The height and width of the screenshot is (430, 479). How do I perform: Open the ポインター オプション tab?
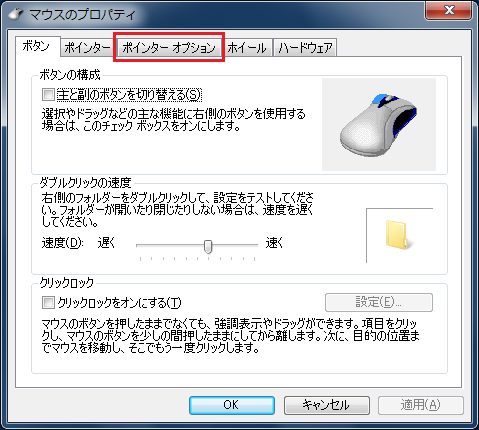click(169, 48)
